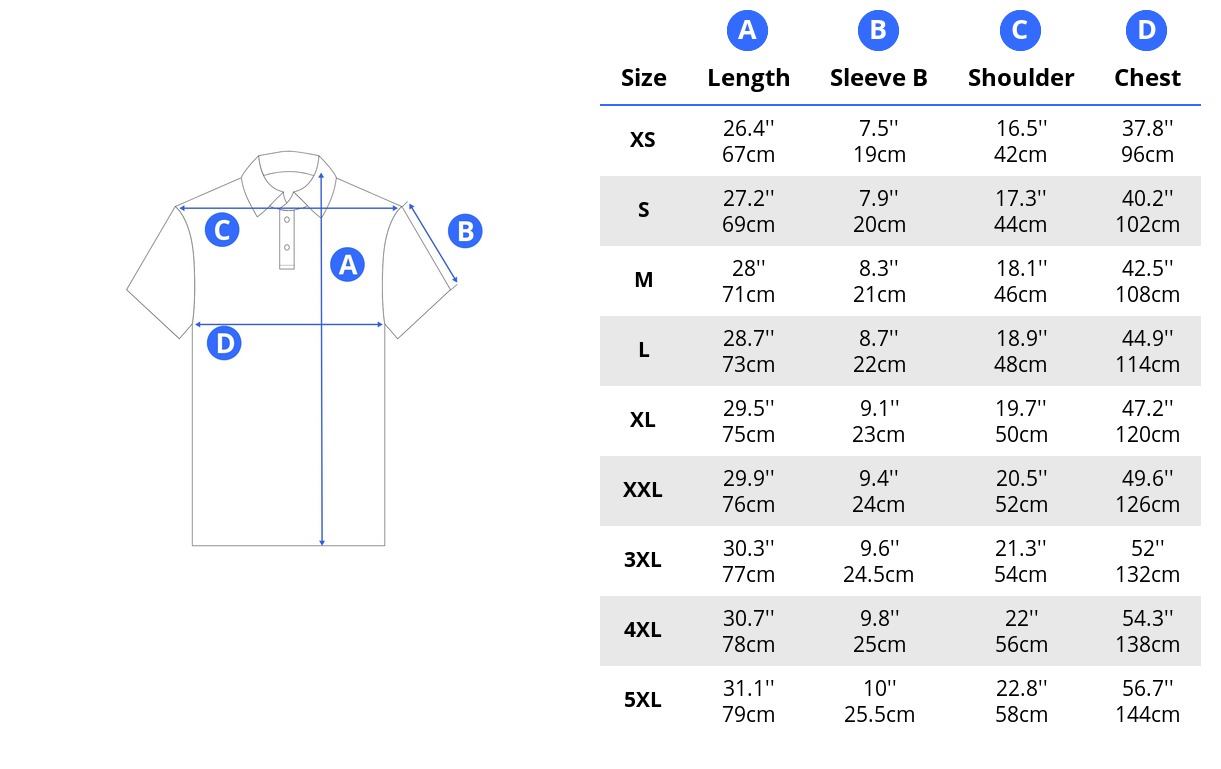
Task: Click the polo shirt collar in diagram
Action: pyautogui.click(x=287, y=182)
